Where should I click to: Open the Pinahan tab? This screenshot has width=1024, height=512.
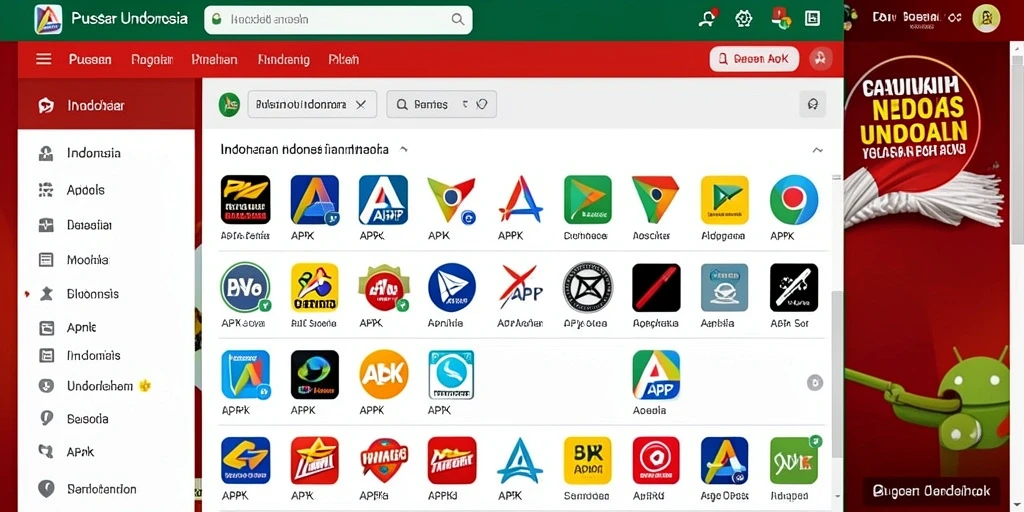pyautogui.click(x=214, y=59)
